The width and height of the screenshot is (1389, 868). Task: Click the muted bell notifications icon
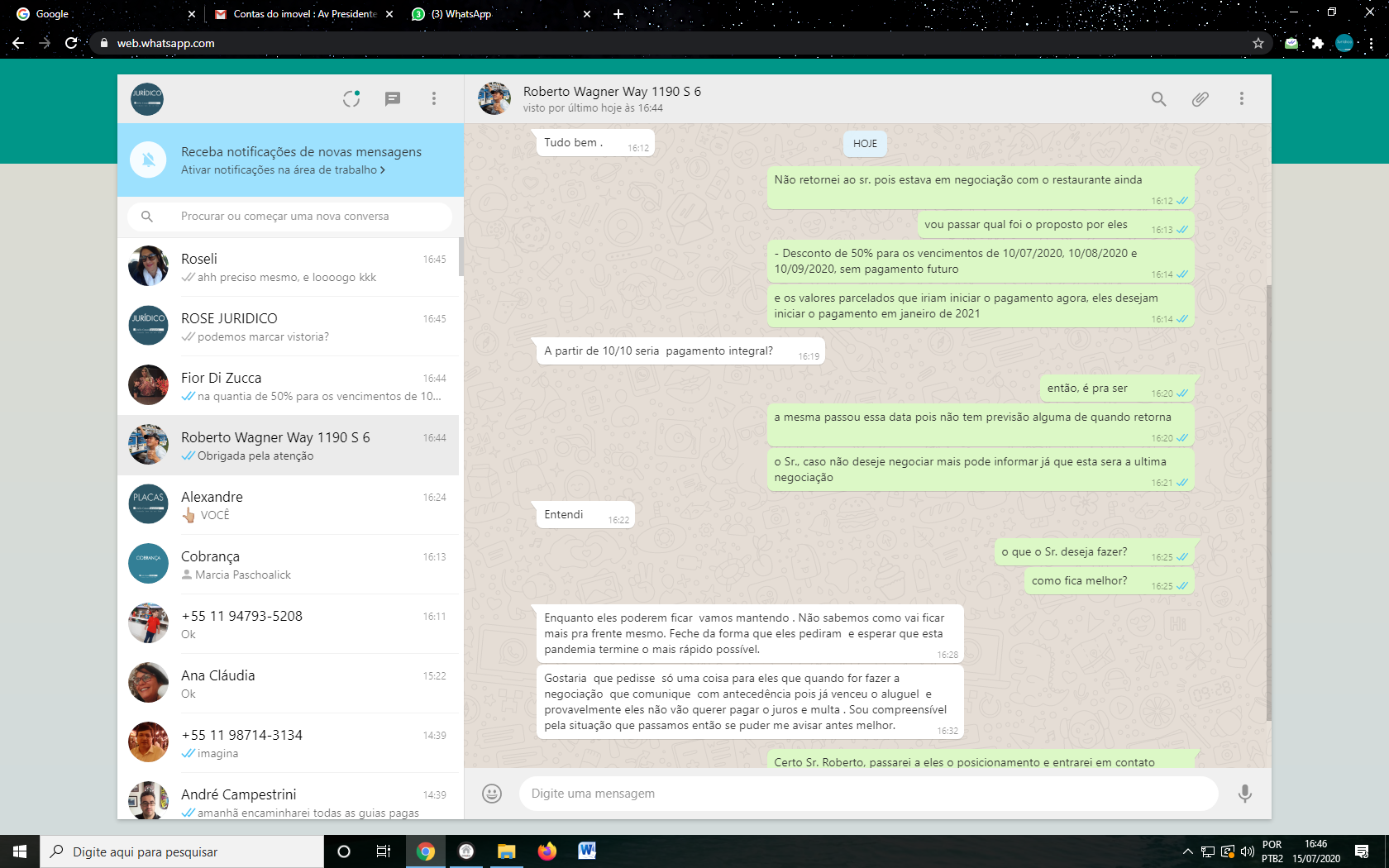point(149,160)
